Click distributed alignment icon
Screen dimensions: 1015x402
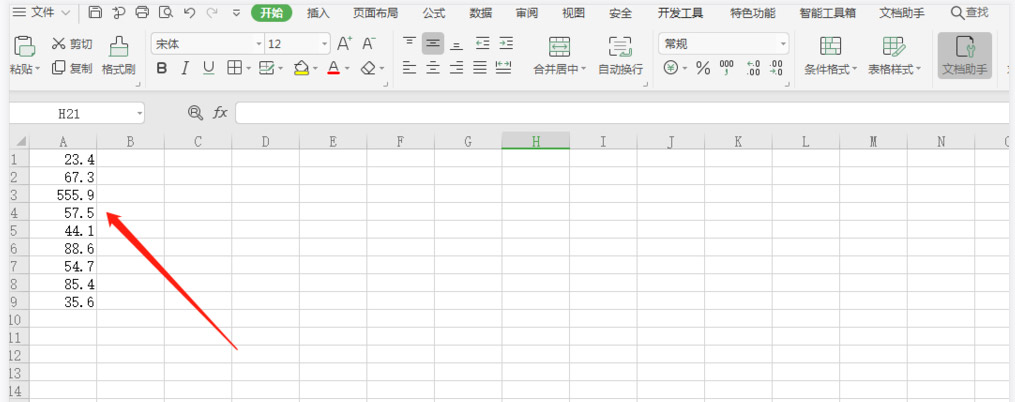[x=504, y=67]
